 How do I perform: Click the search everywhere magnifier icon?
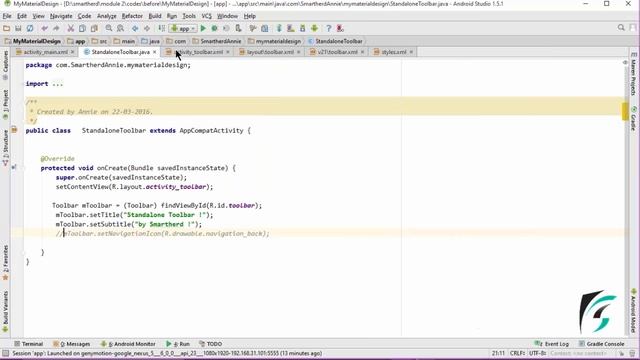(621, 28)
